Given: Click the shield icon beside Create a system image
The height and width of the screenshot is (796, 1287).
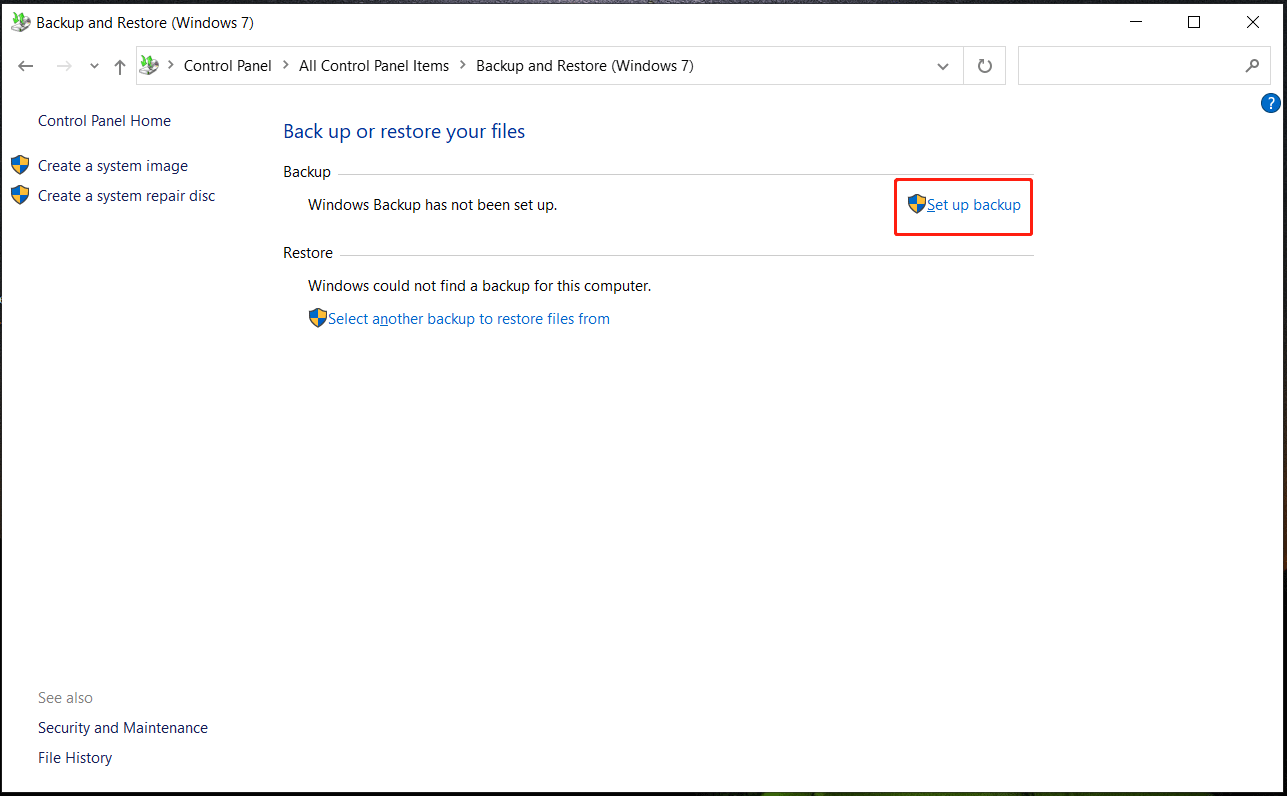Looking at the screenshot, I should click(19, 164).
